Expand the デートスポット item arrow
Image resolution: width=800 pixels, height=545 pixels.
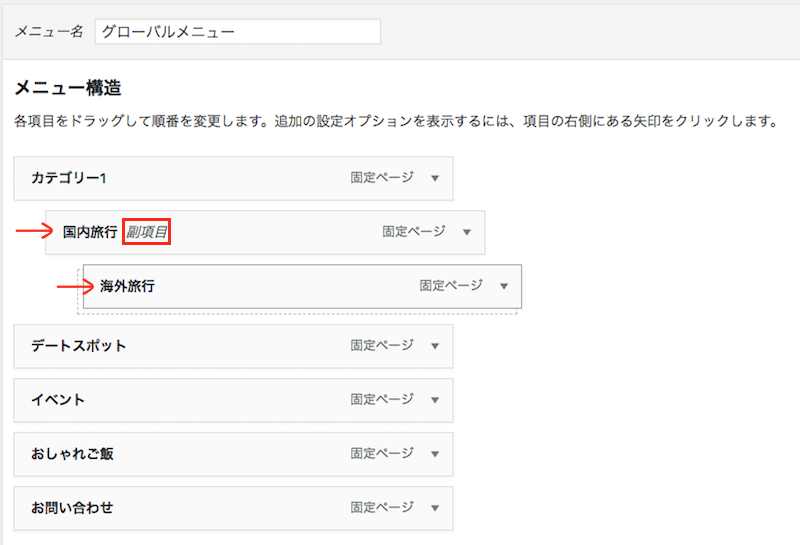point(435,346)
